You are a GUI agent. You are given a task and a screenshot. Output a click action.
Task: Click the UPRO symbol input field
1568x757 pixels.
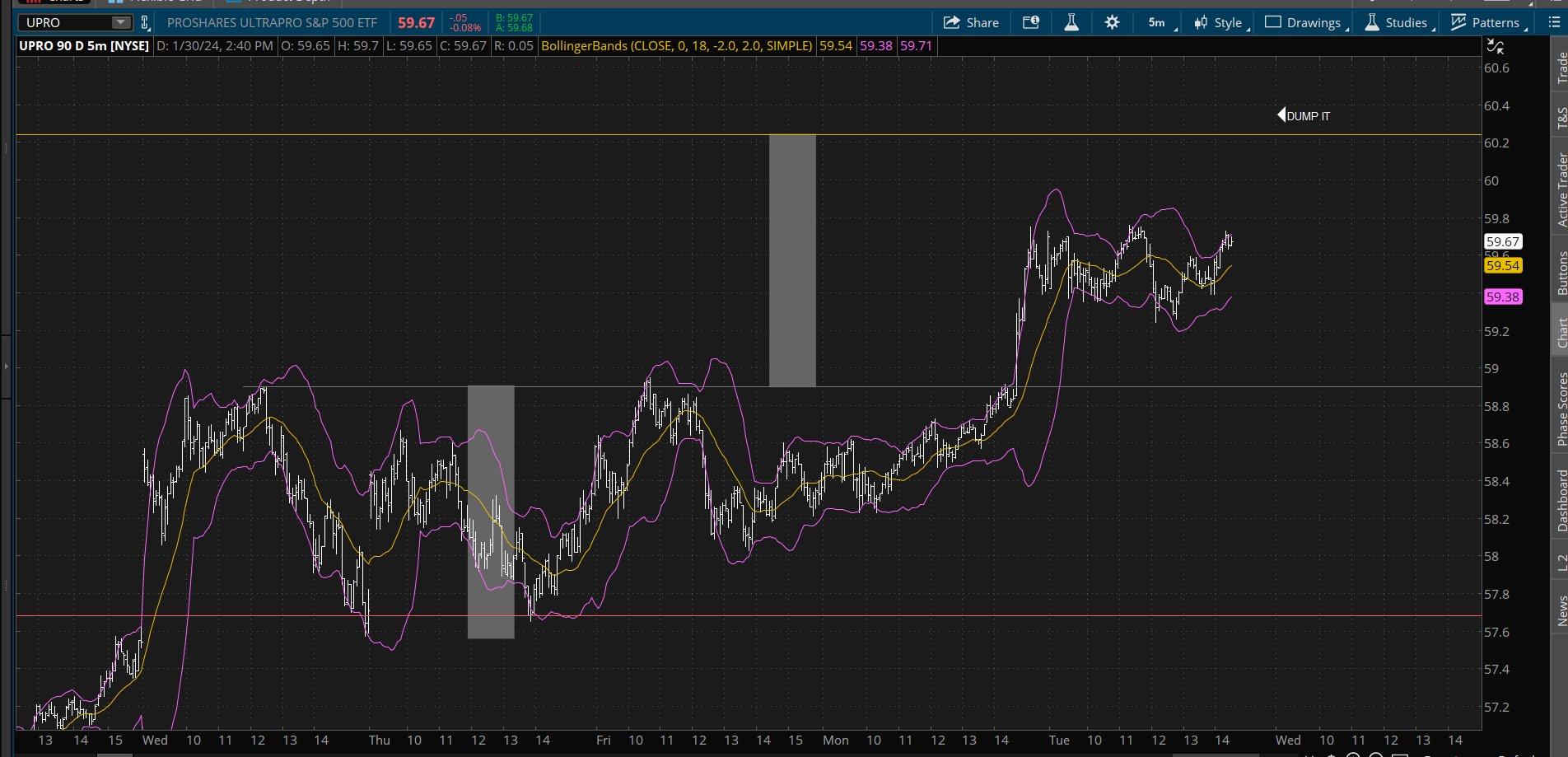coord(68,22)
